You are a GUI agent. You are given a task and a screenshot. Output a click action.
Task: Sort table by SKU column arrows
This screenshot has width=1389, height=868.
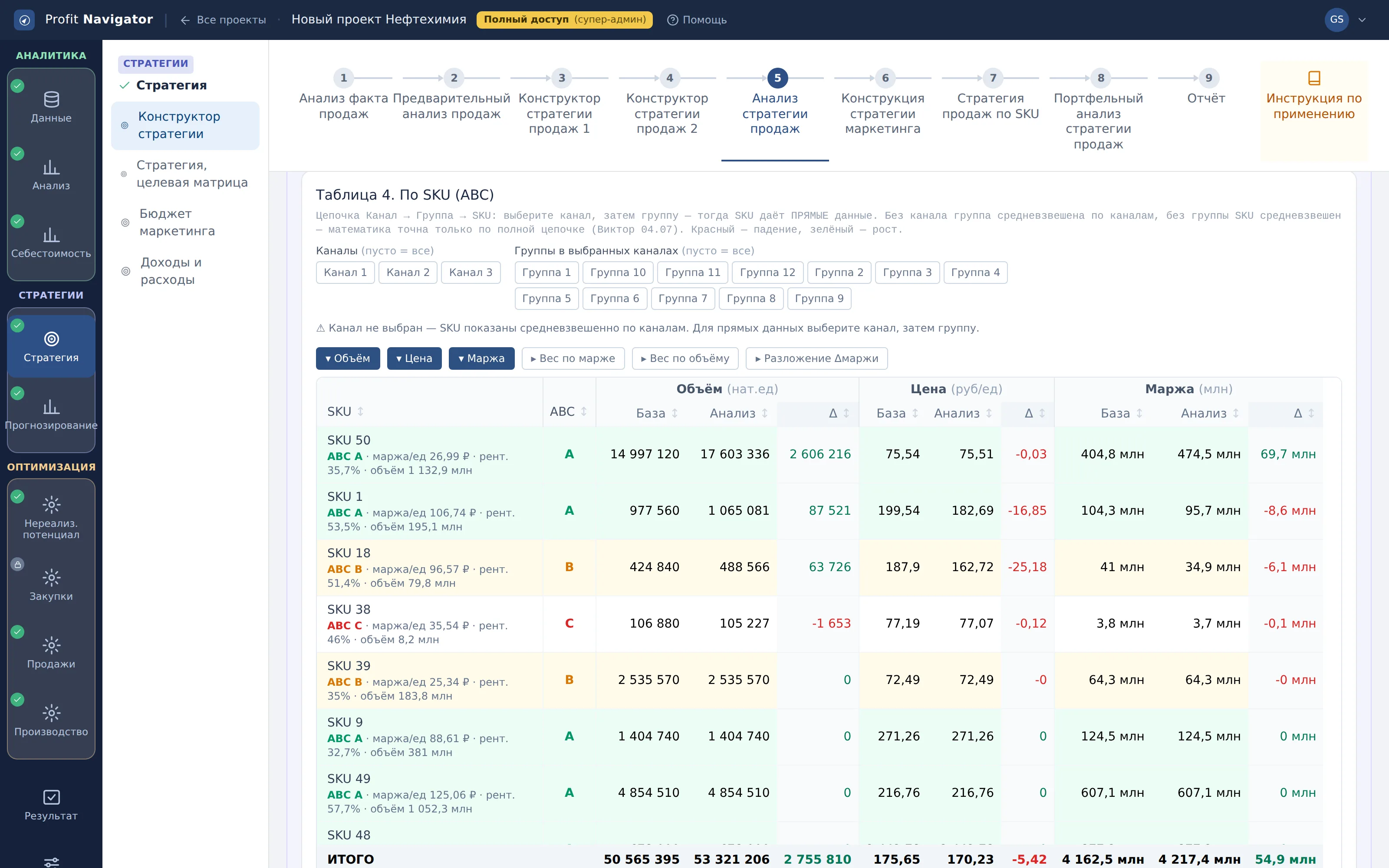(x=360, y=411)
